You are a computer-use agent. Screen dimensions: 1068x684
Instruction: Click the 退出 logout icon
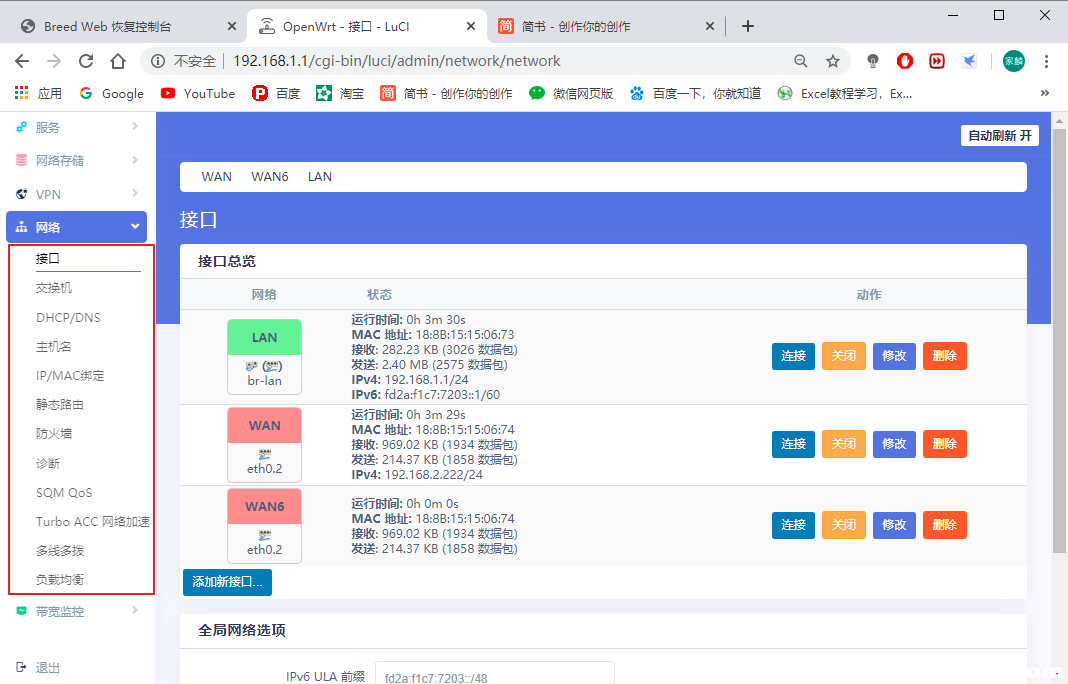(23, 667)
